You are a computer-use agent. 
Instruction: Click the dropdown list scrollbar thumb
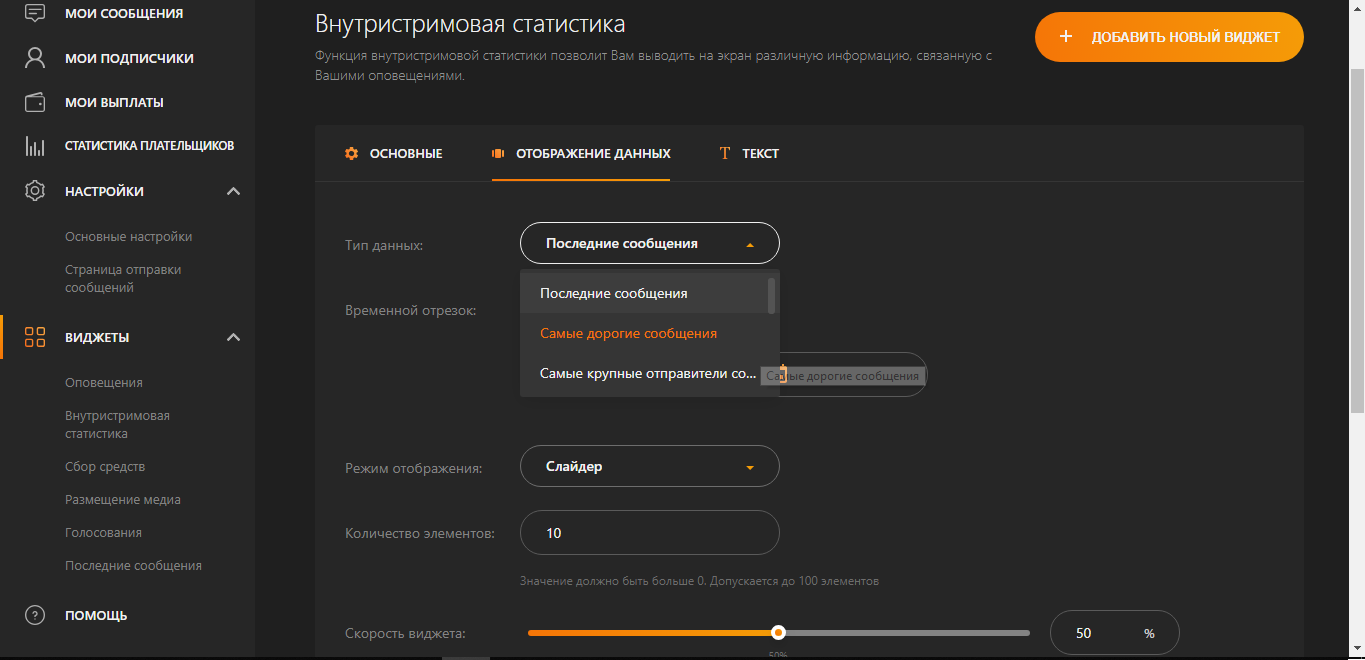pyautogui.click(x=771, y=296)
